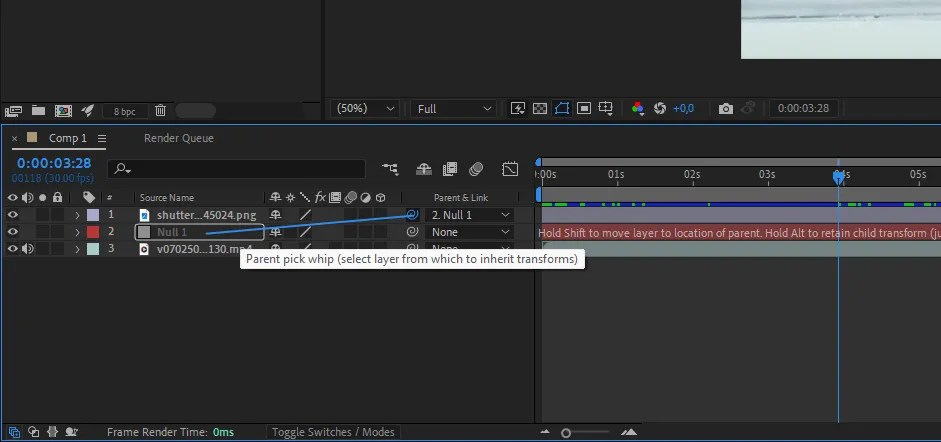Toggle shy switch on Null 1 layer
This screenshot has height=442, width=941.
pos(275,231)
